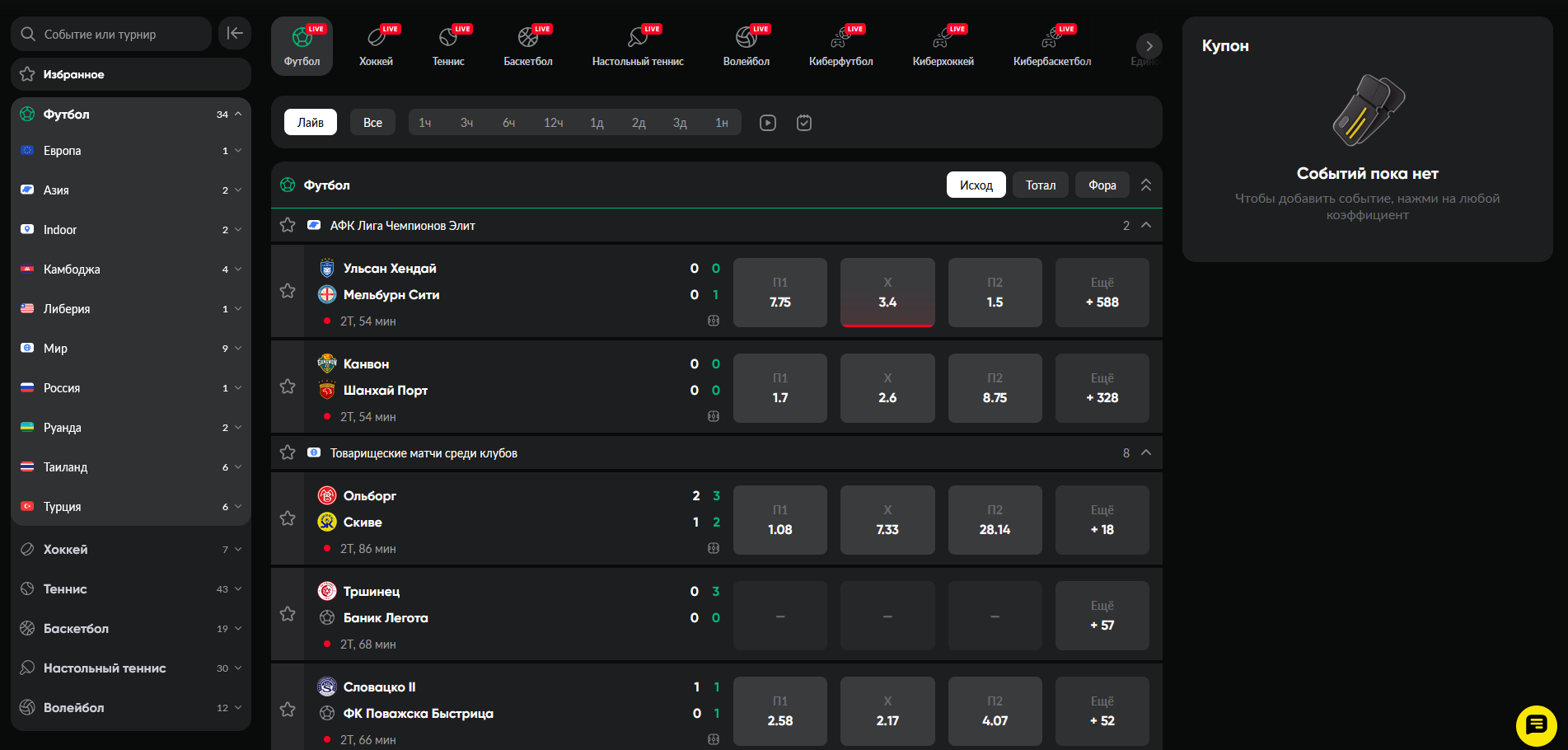The width and height of the screenshot is (1568, 750).
Task: Star the Ольборг versus Скиве match
Action: point(288,518)
